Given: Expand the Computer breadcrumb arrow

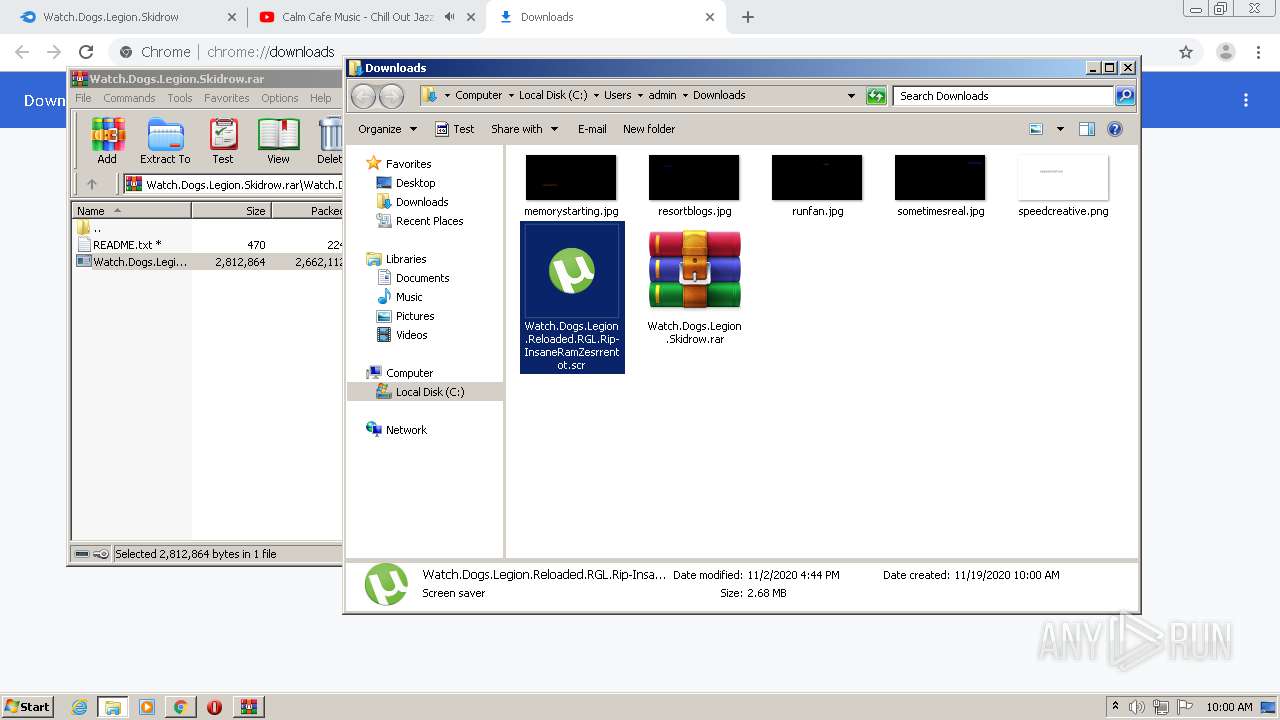Looking at the screenshot, I should click(510, 96).
